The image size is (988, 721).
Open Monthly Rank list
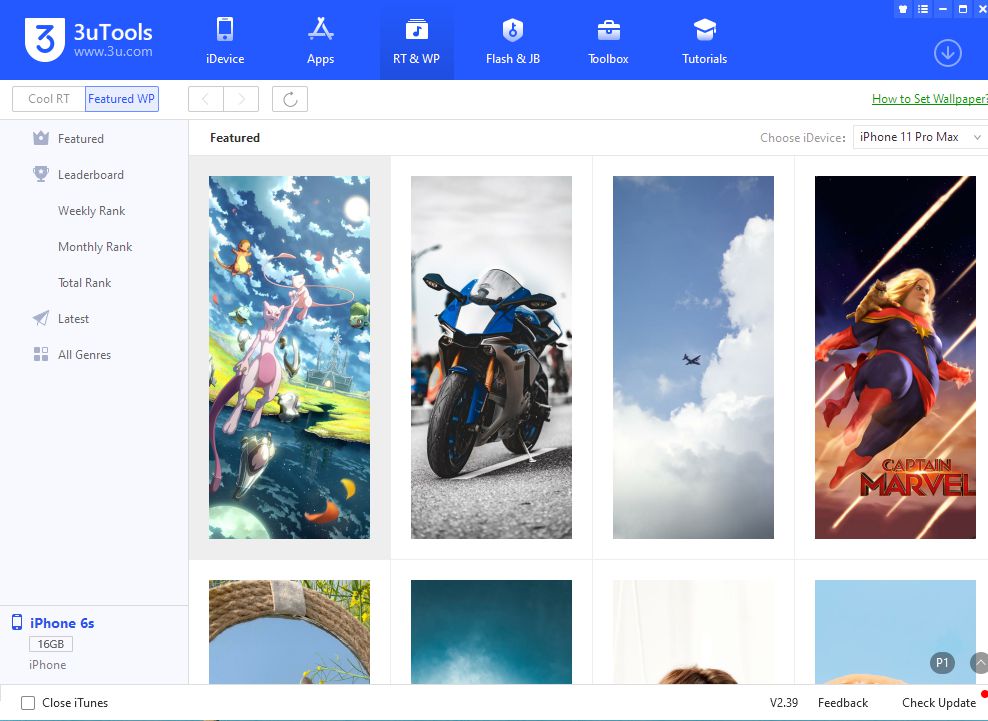[95, 246]
